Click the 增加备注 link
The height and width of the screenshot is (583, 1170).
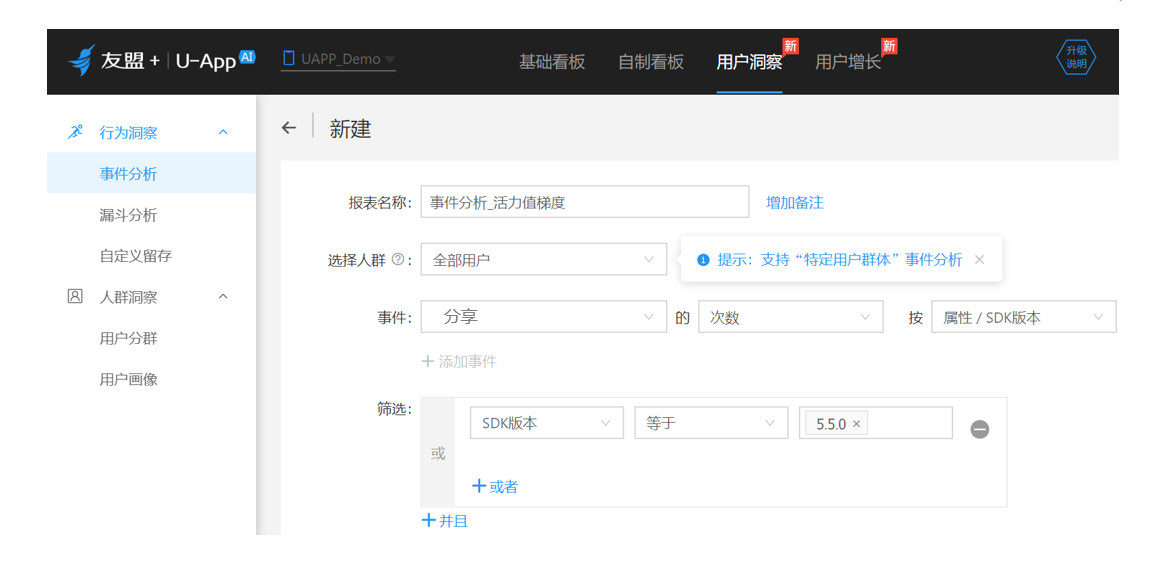coord(794,202)
